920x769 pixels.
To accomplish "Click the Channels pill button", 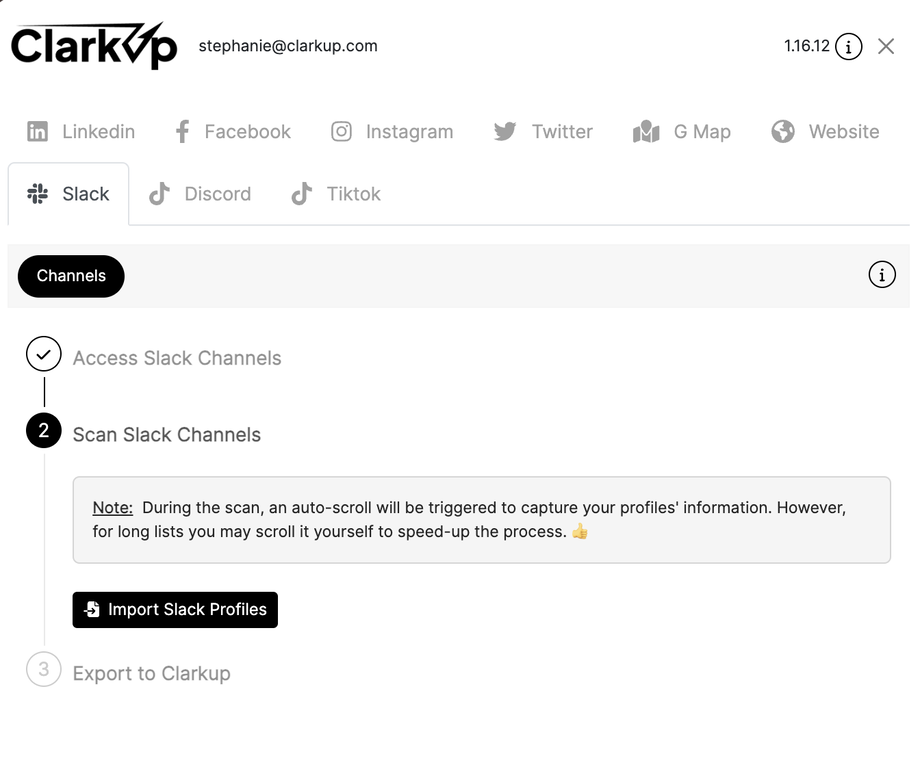I will pyautogui.click(x=71, y=276).
